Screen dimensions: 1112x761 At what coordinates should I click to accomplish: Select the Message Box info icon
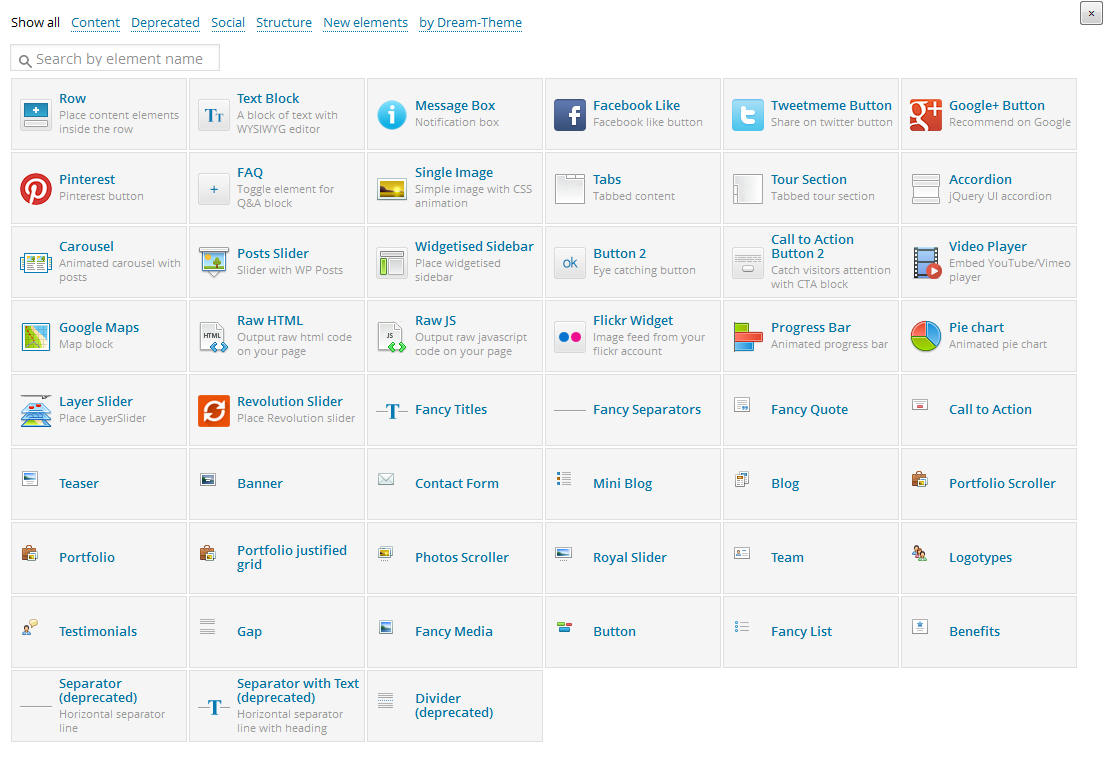[x=392, y=115]
